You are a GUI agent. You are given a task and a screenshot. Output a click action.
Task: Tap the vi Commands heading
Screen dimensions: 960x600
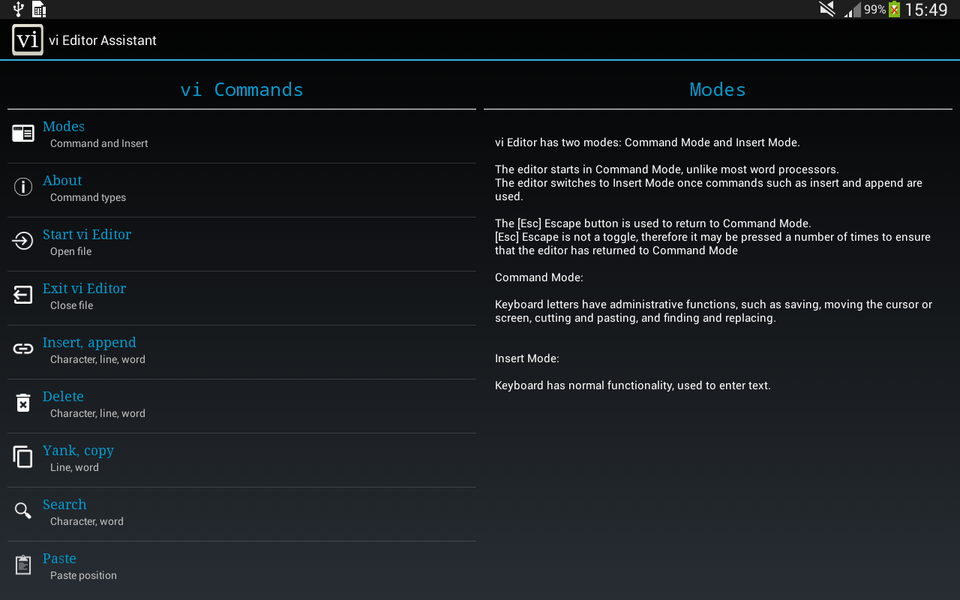click(x=242, y=89)
